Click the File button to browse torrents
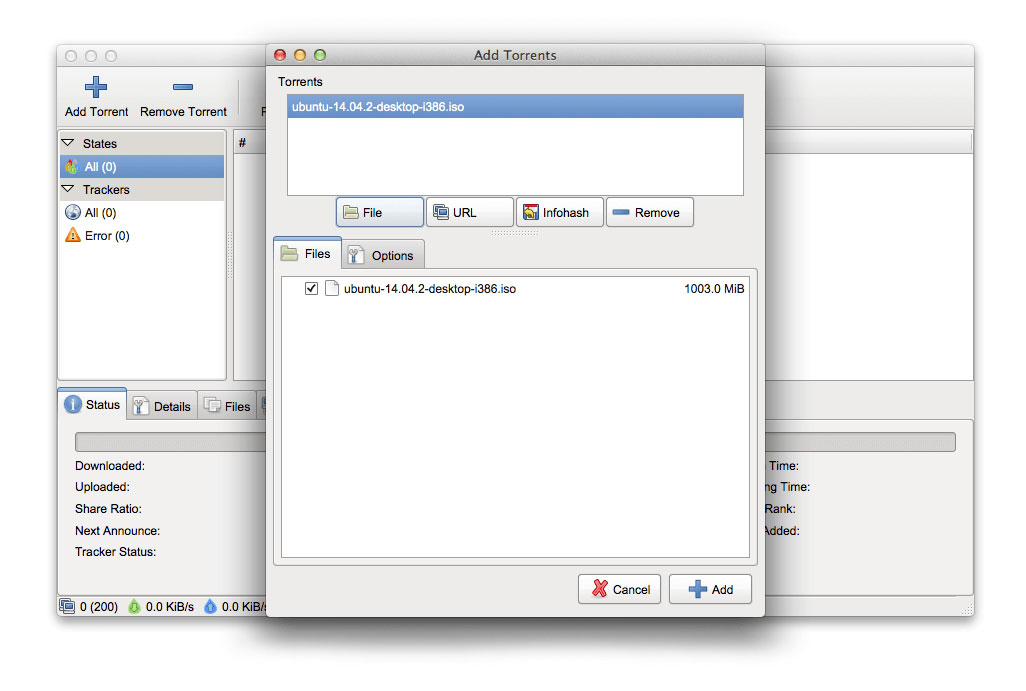The height and width of the screenshot is (691, 1026). 380,212
